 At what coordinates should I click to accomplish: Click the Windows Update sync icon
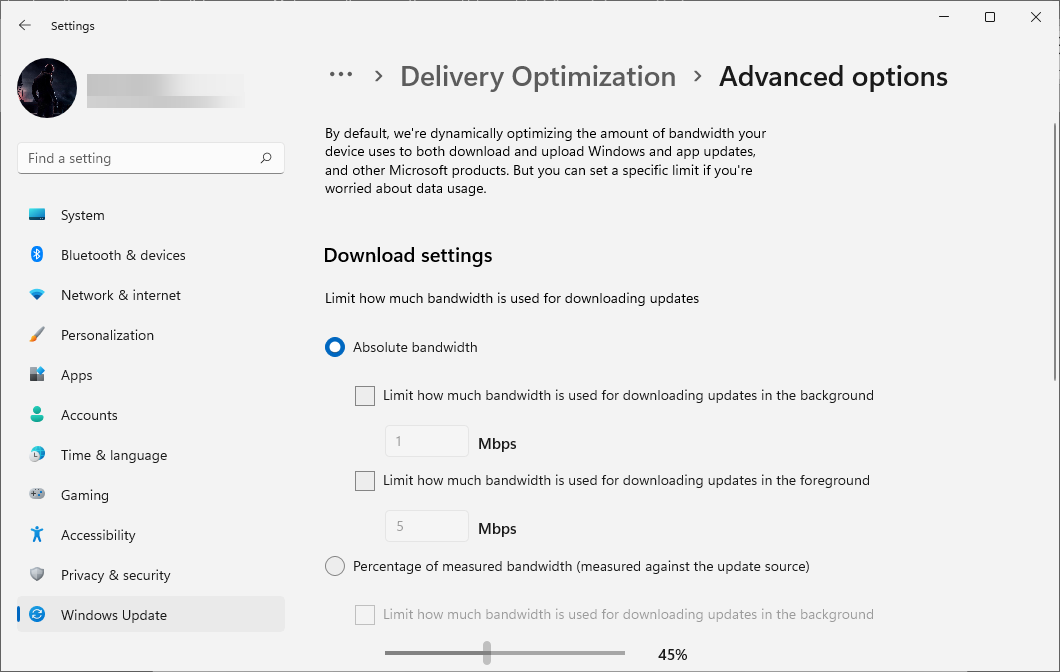pyautogui.click(x=37, y=614)
